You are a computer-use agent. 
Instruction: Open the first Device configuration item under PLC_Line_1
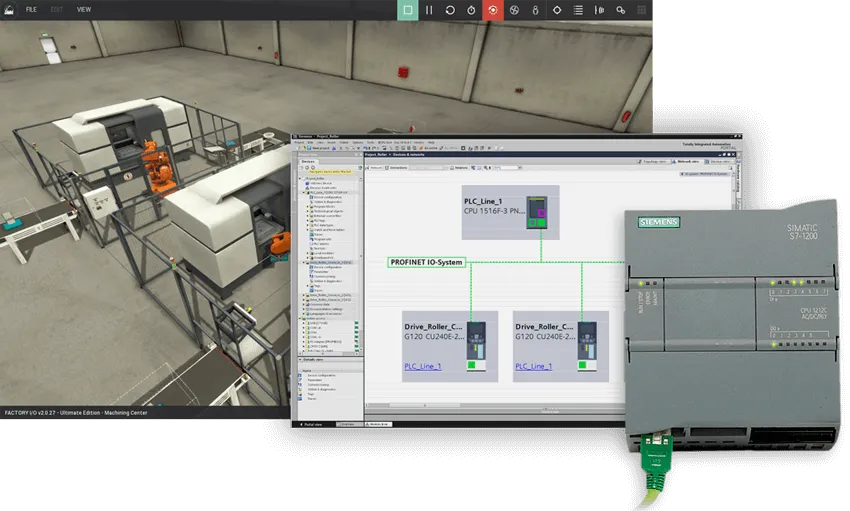pyautogui.click(x=327, y=197)
